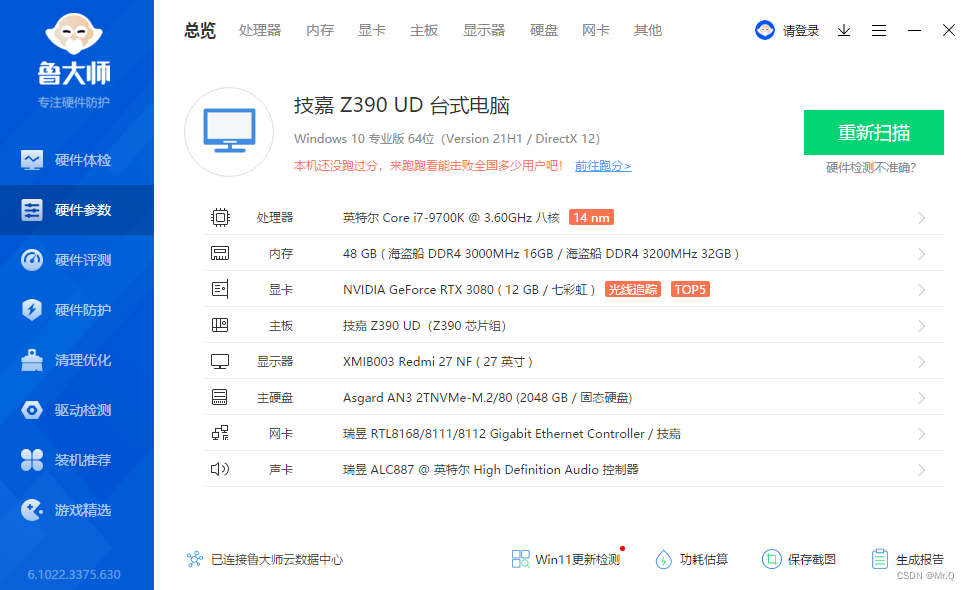Screen dimensions: 970x590
Task: Click the 硬件检测不准确? link
Action: [871, 168]
